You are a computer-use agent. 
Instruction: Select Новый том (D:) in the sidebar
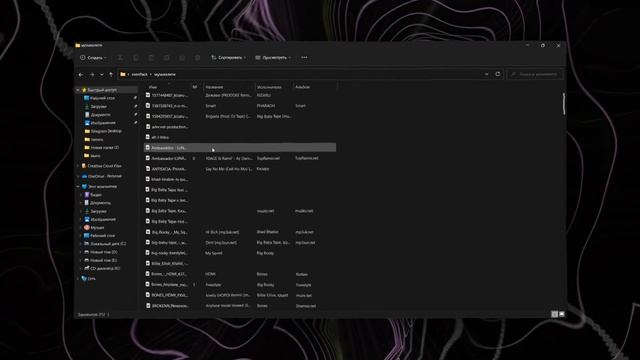coord(104,252)
